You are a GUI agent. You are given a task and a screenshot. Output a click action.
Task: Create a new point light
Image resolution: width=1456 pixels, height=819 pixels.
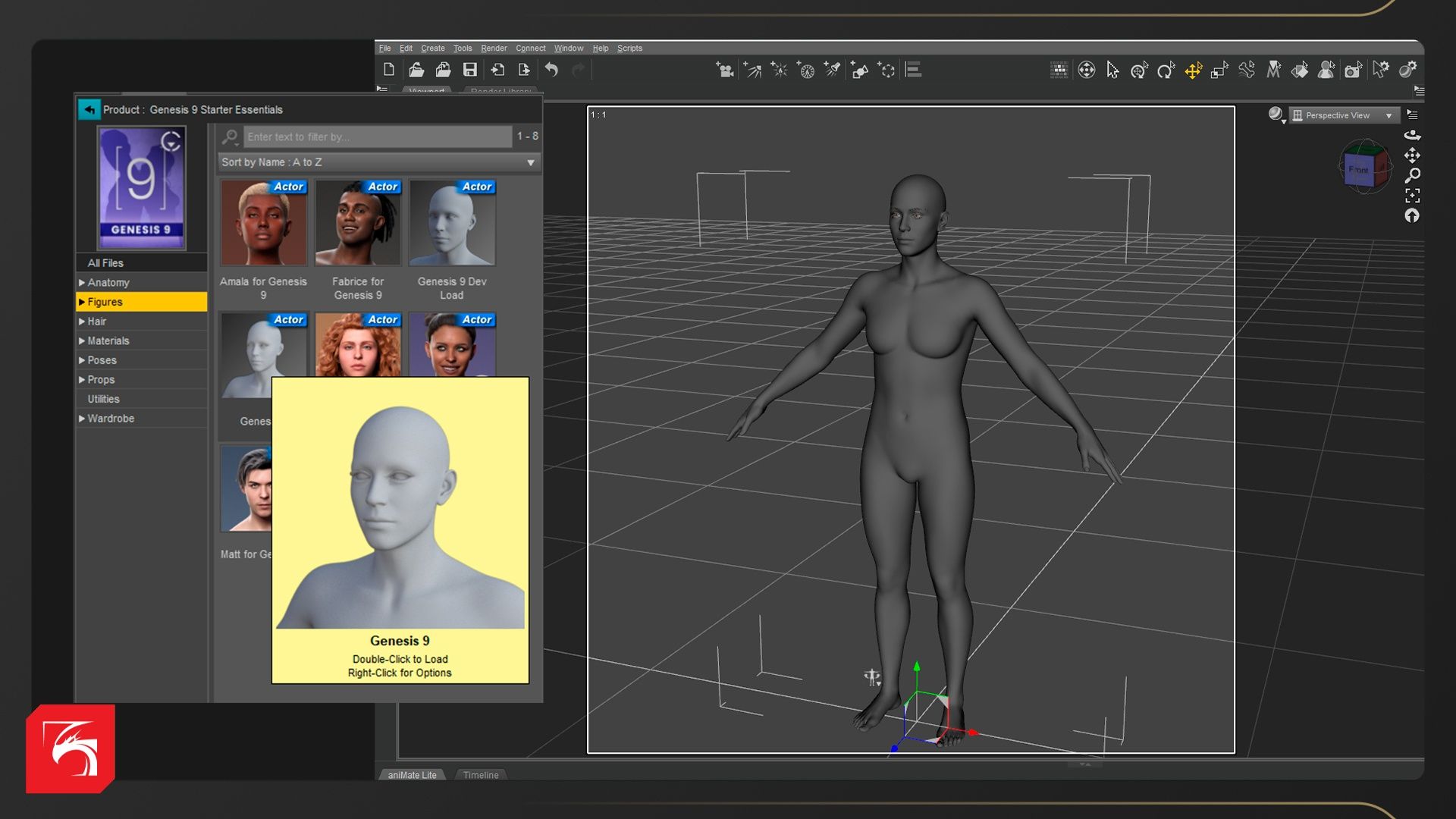(x=779, y=70)
